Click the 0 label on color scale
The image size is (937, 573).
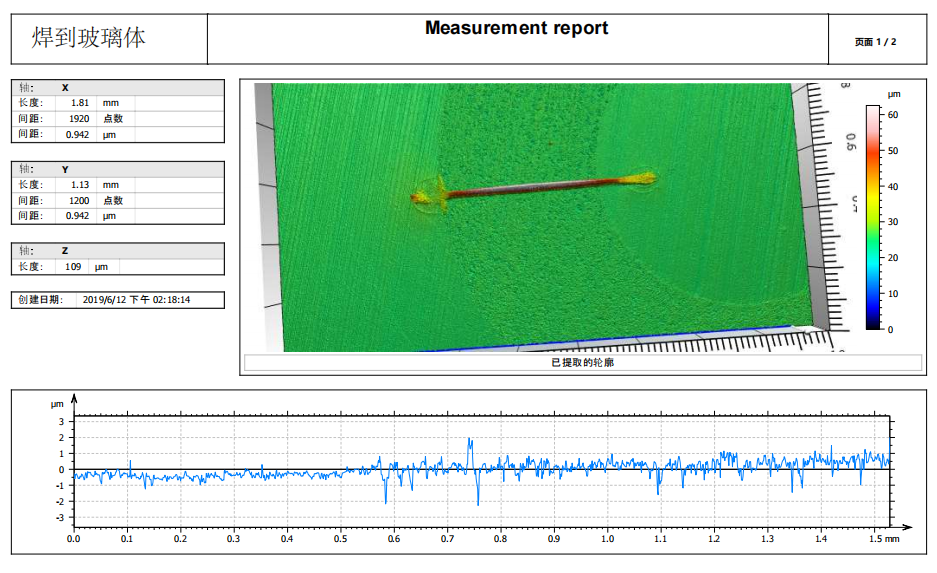point(890,330)
